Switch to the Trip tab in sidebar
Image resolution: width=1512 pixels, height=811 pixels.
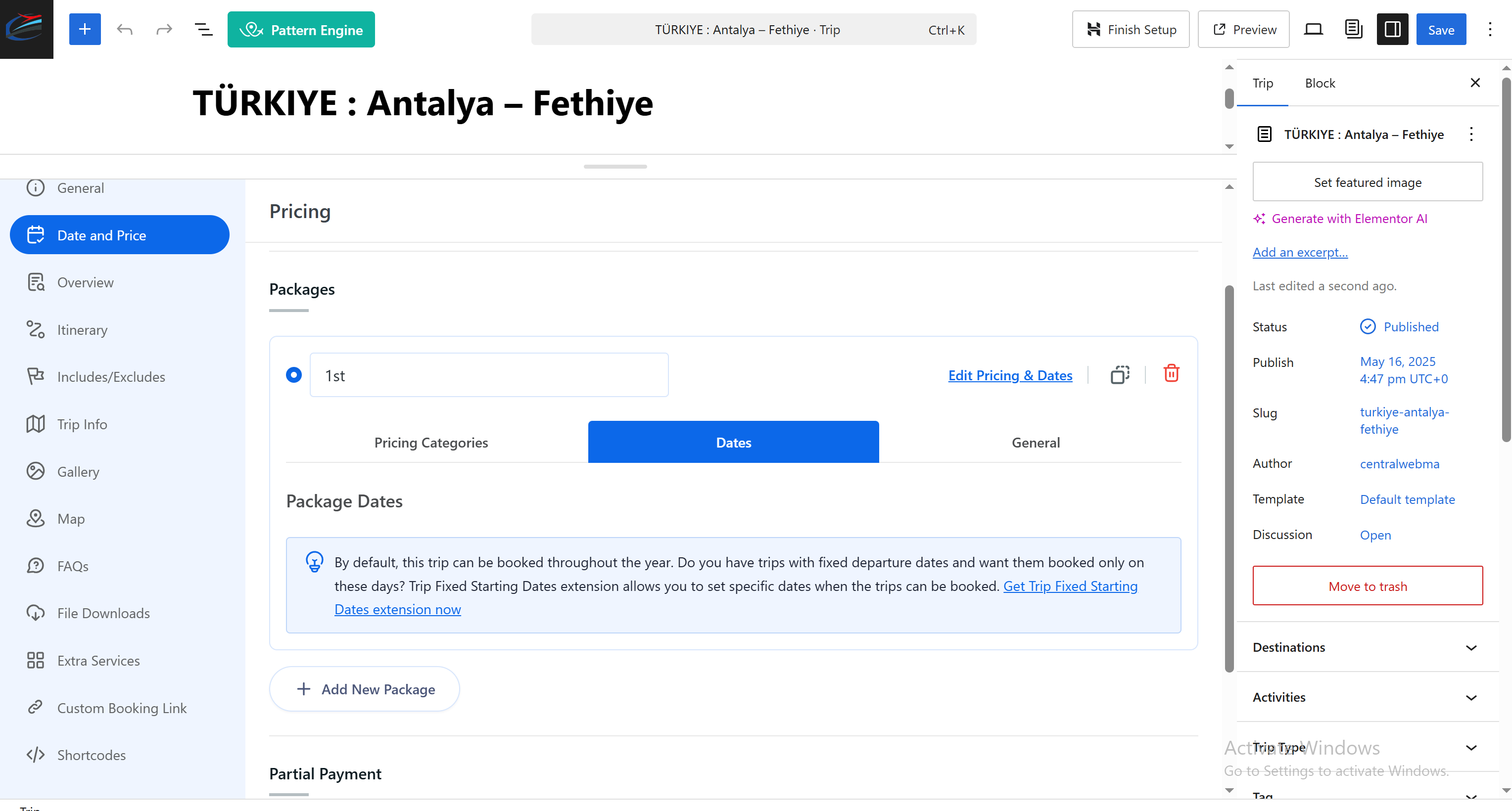tap(1263, 84)
